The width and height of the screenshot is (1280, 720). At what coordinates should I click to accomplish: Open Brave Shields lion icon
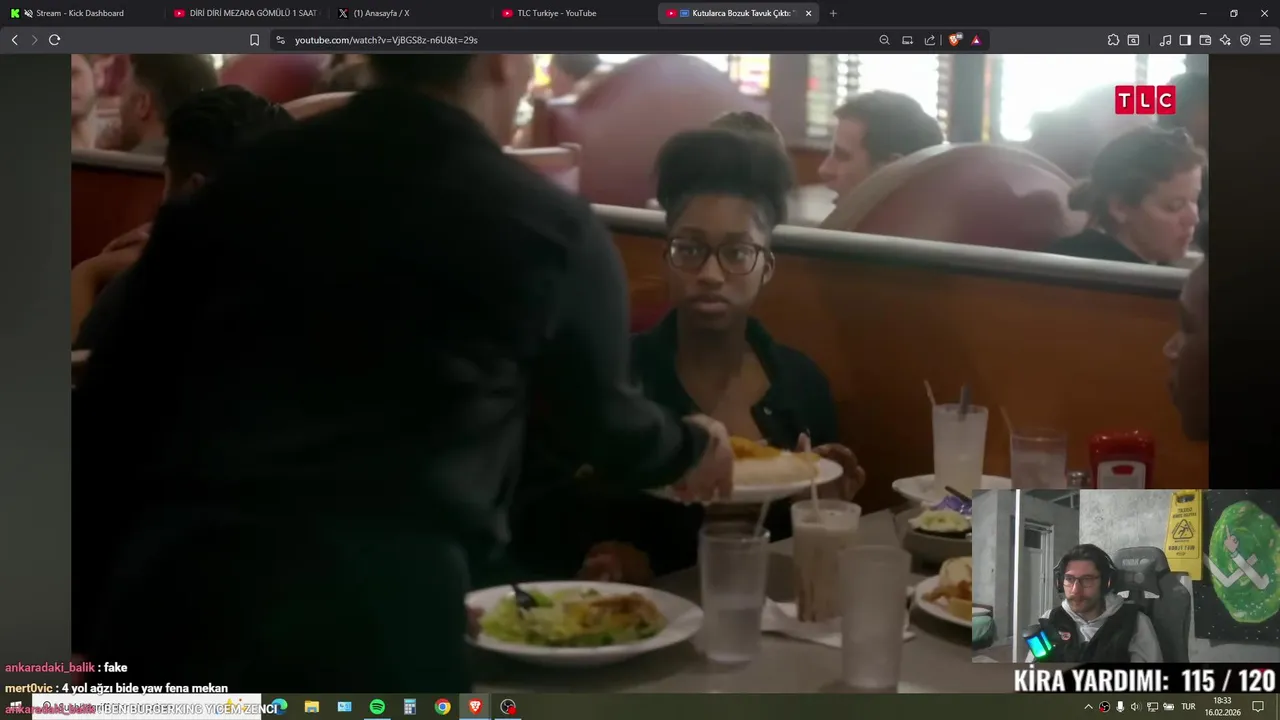[955, 40]
